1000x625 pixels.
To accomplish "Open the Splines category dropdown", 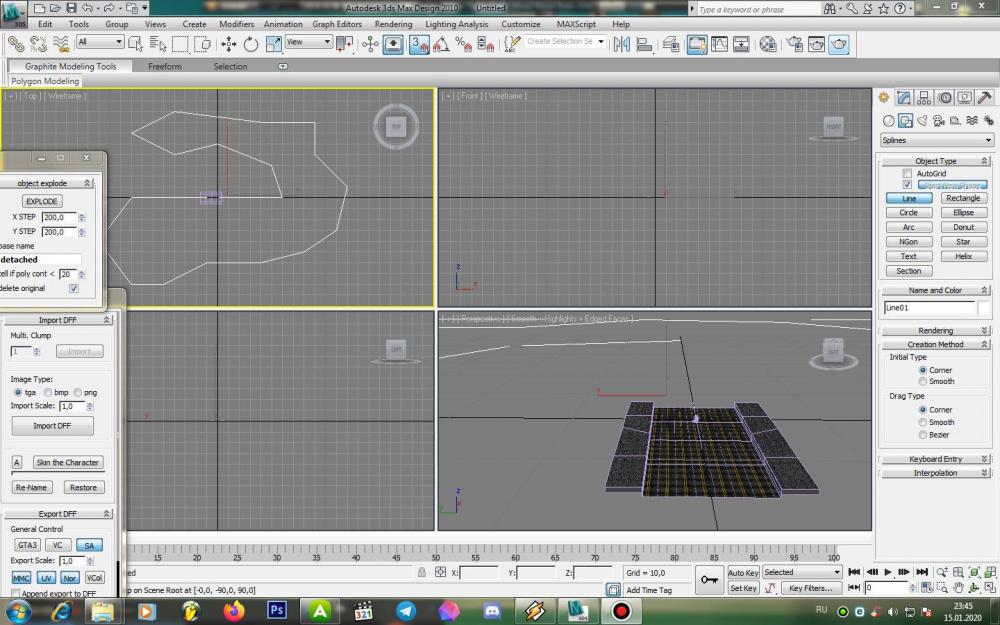I will point(937,140).
